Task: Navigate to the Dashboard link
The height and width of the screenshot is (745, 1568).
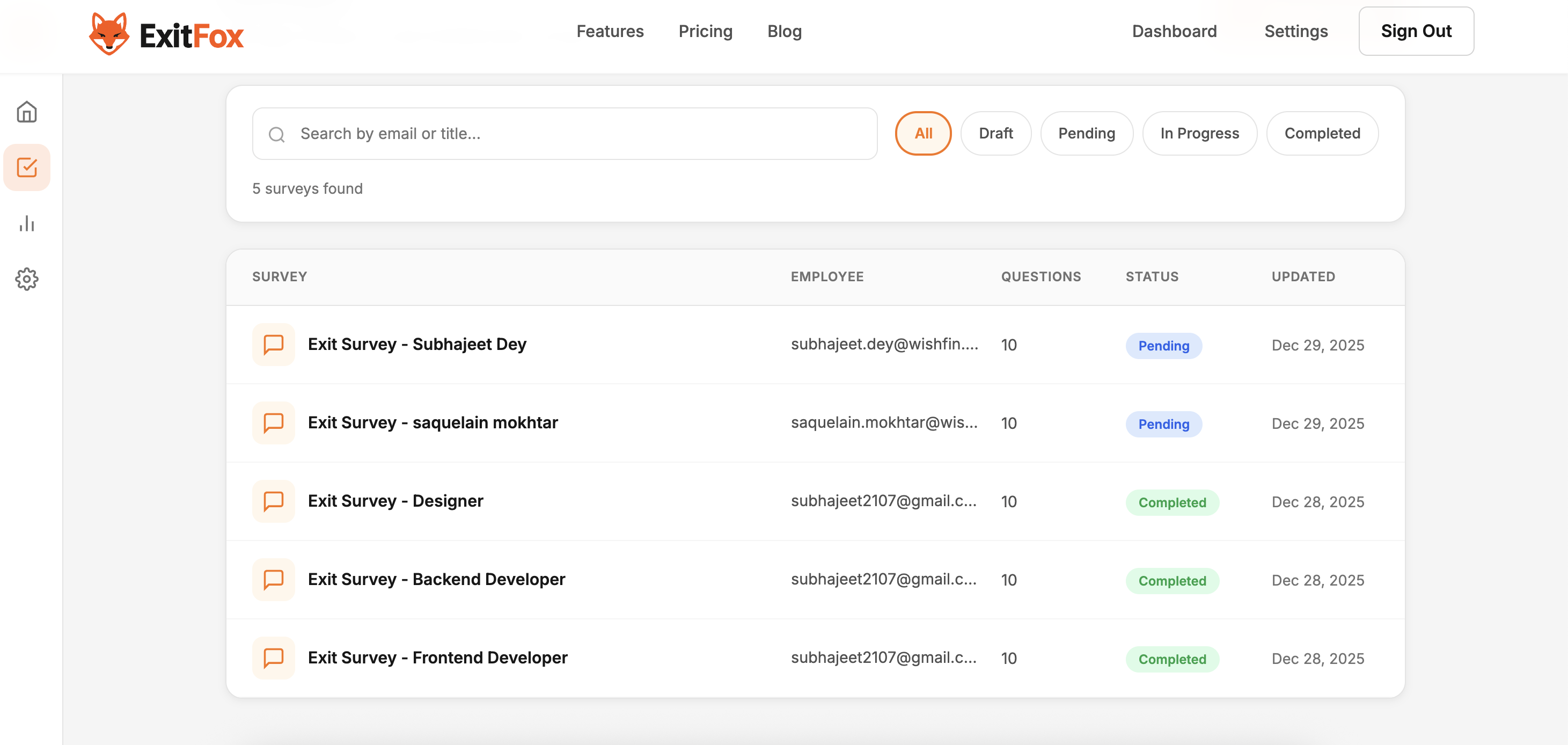Action: point(1174,31)
